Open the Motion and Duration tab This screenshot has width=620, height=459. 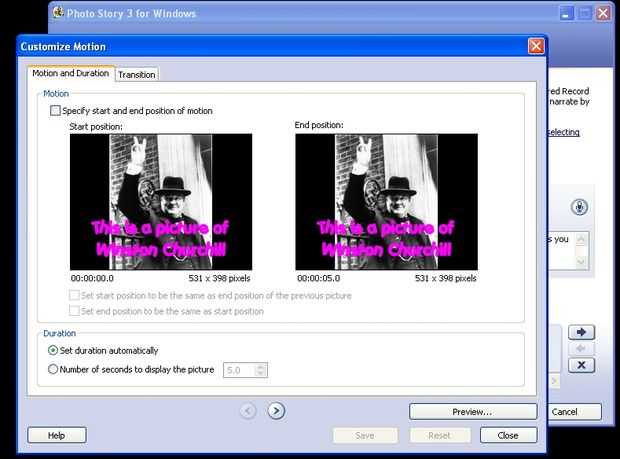(x=71, y=73)
